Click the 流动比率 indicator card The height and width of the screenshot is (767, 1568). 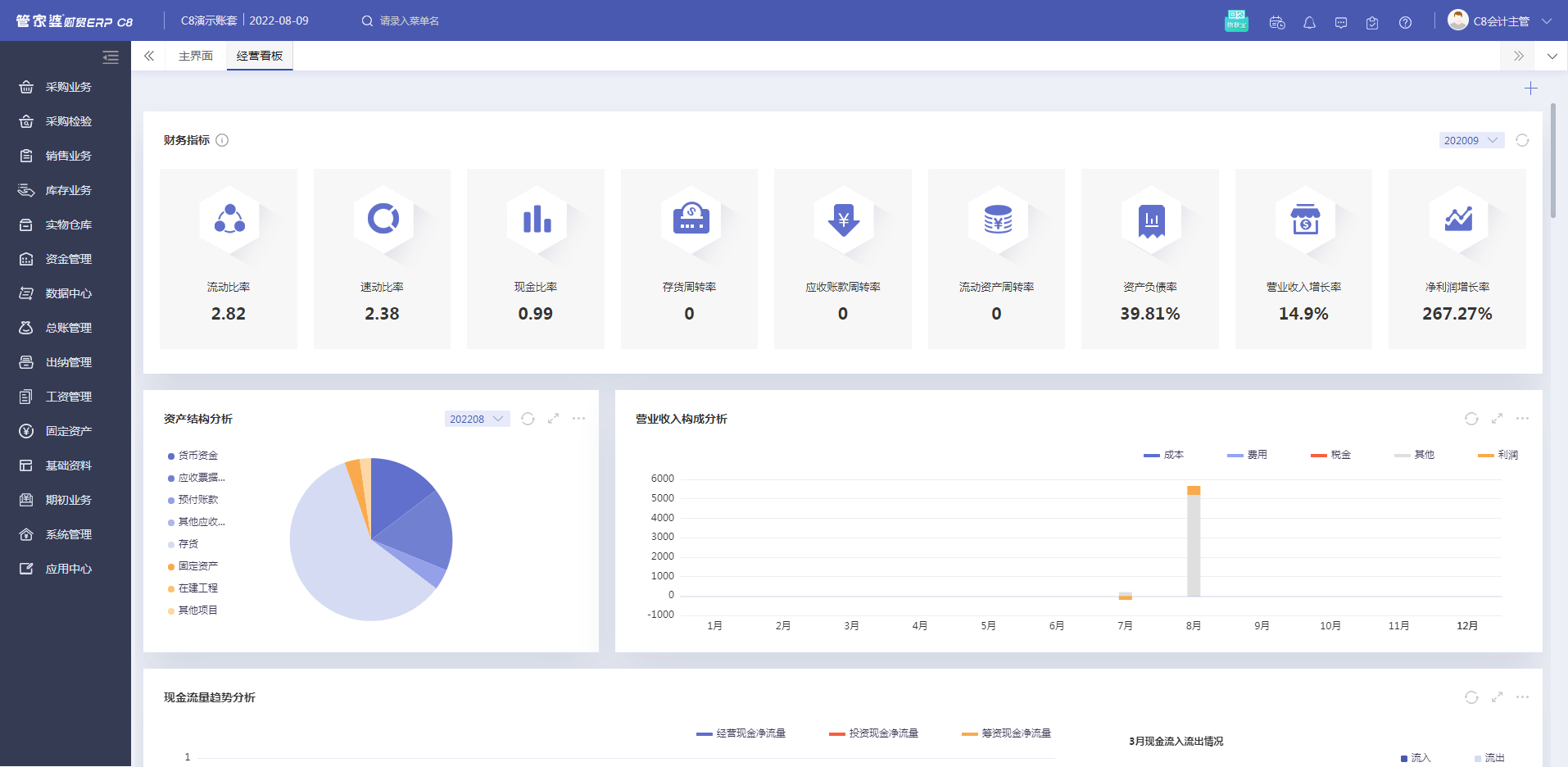pos(229,259)
